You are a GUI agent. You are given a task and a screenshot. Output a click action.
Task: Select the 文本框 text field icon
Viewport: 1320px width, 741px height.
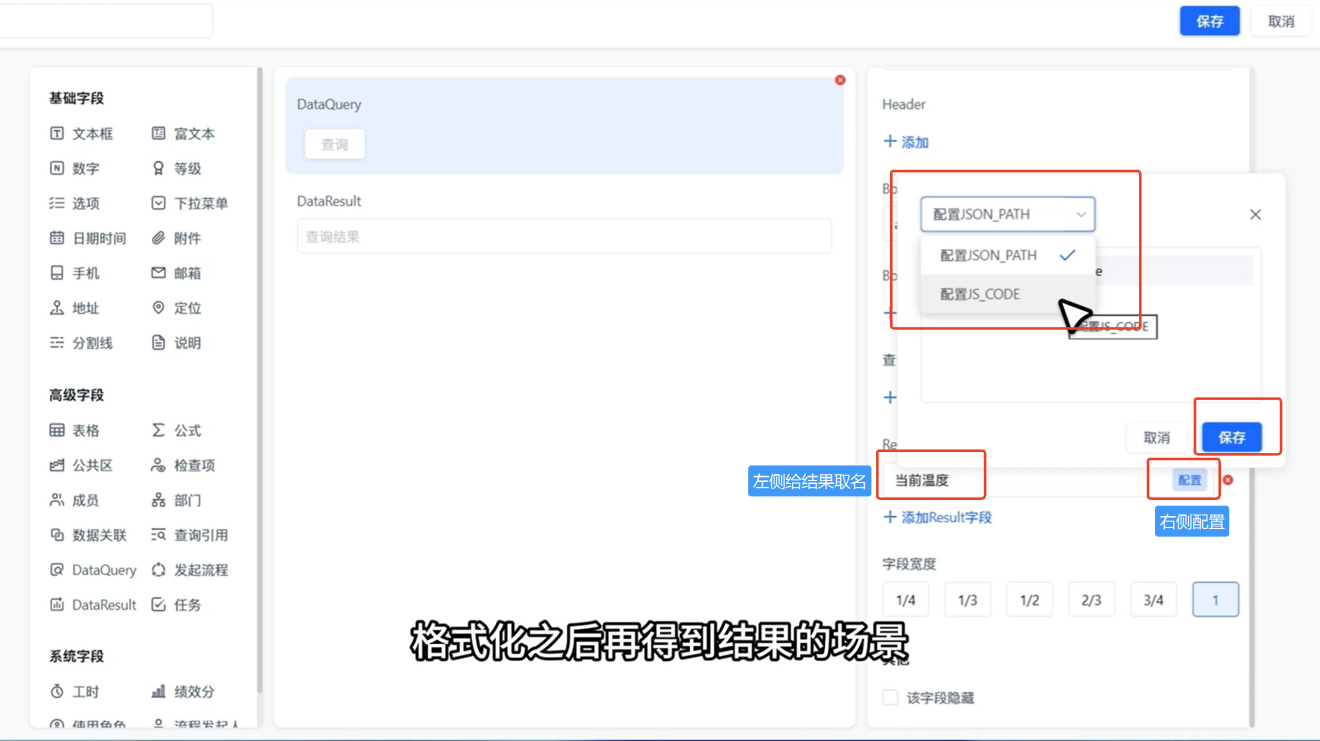pyautogui.click(x=57, y=133)
